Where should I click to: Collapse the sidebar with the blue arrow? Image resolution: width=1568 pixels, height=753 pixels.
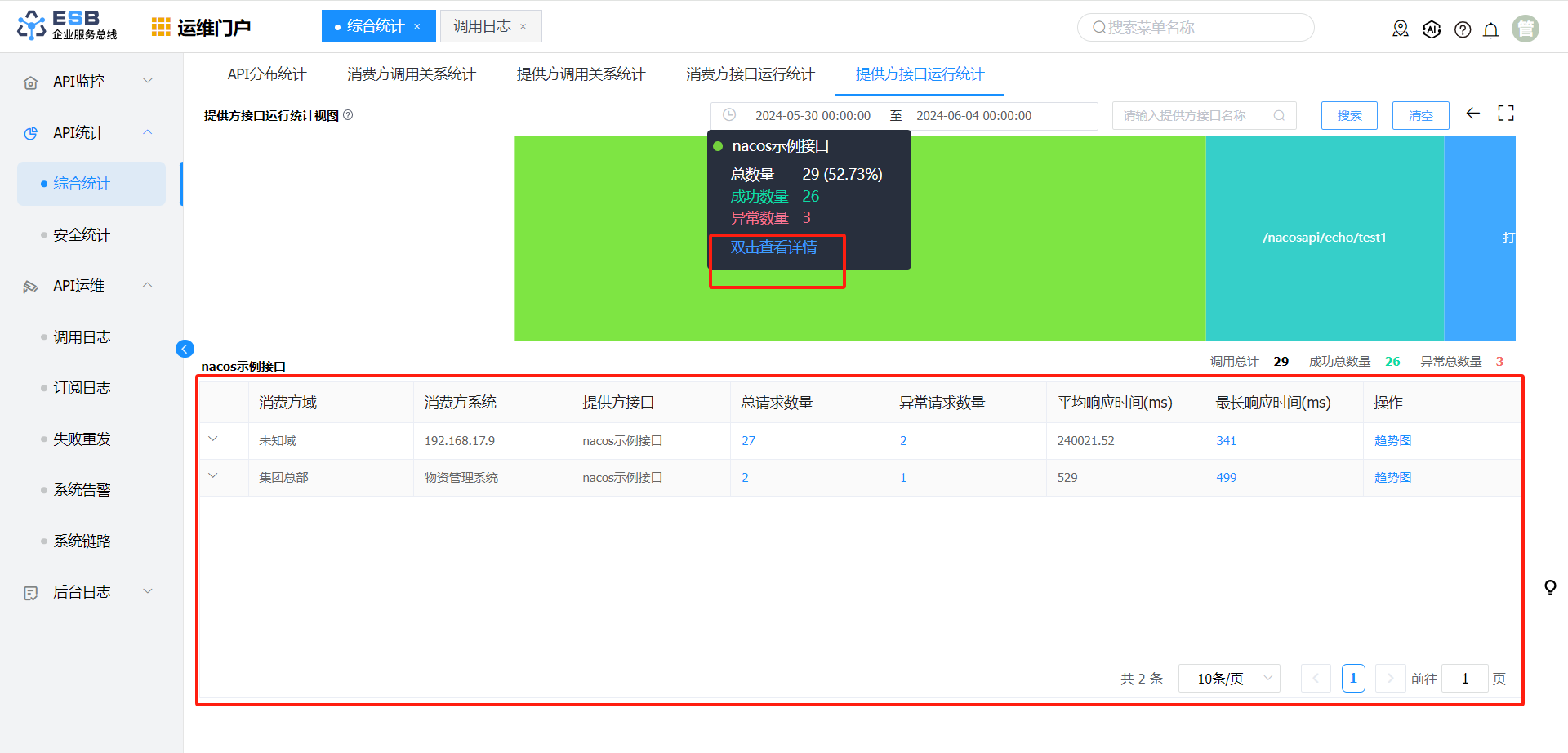click(185, 349)
